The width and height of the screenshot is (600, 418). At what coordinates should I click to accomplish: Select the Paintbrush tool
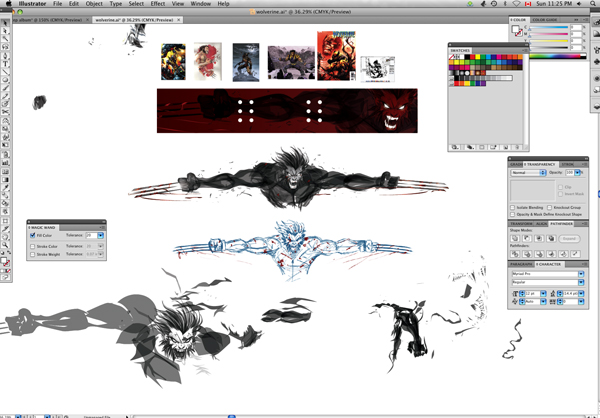[5, 88]
